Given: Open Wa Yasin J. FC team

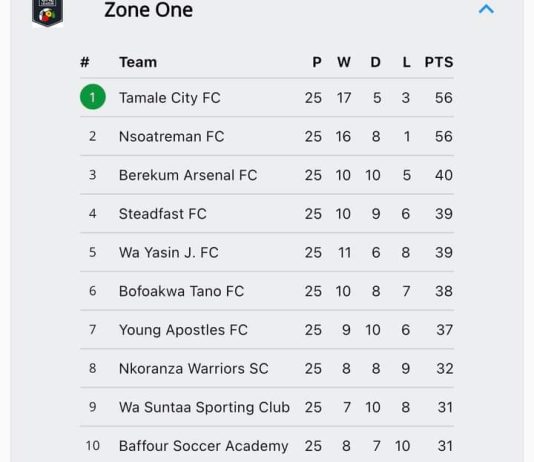Looking at the screenshot, I should pos(267,252).
